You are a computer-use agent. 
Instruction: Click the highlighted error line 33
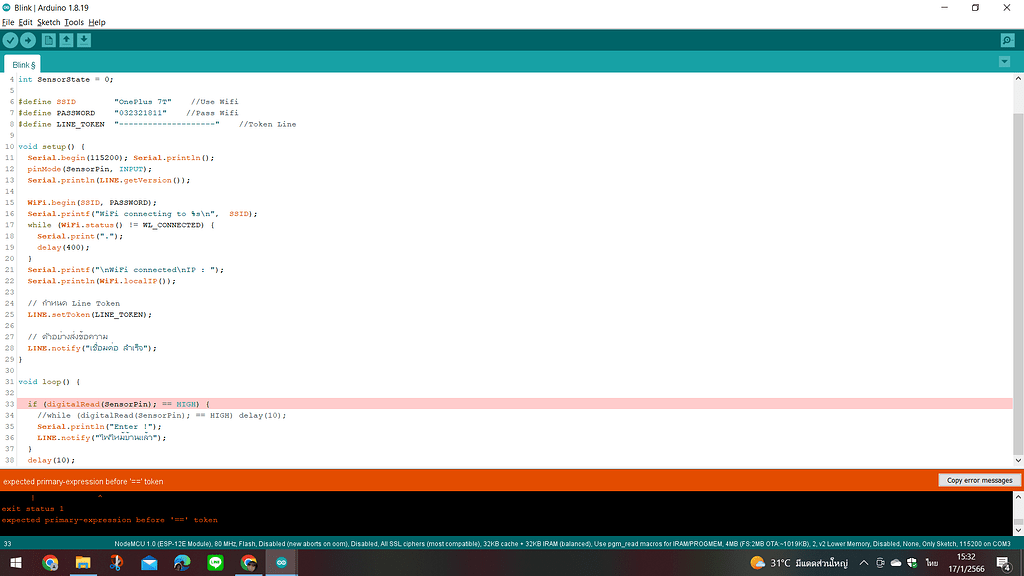(500, 404)
